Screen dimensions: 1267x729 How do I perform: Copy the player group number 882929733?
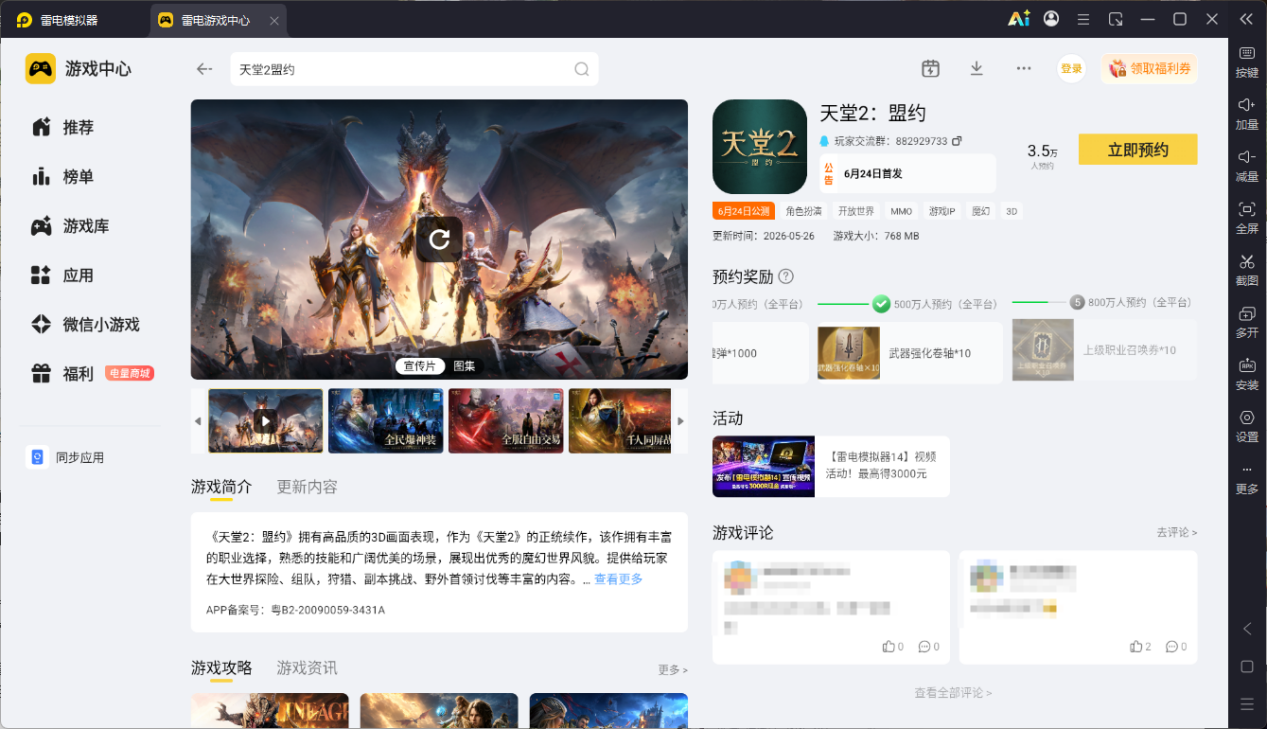(957, 141)
